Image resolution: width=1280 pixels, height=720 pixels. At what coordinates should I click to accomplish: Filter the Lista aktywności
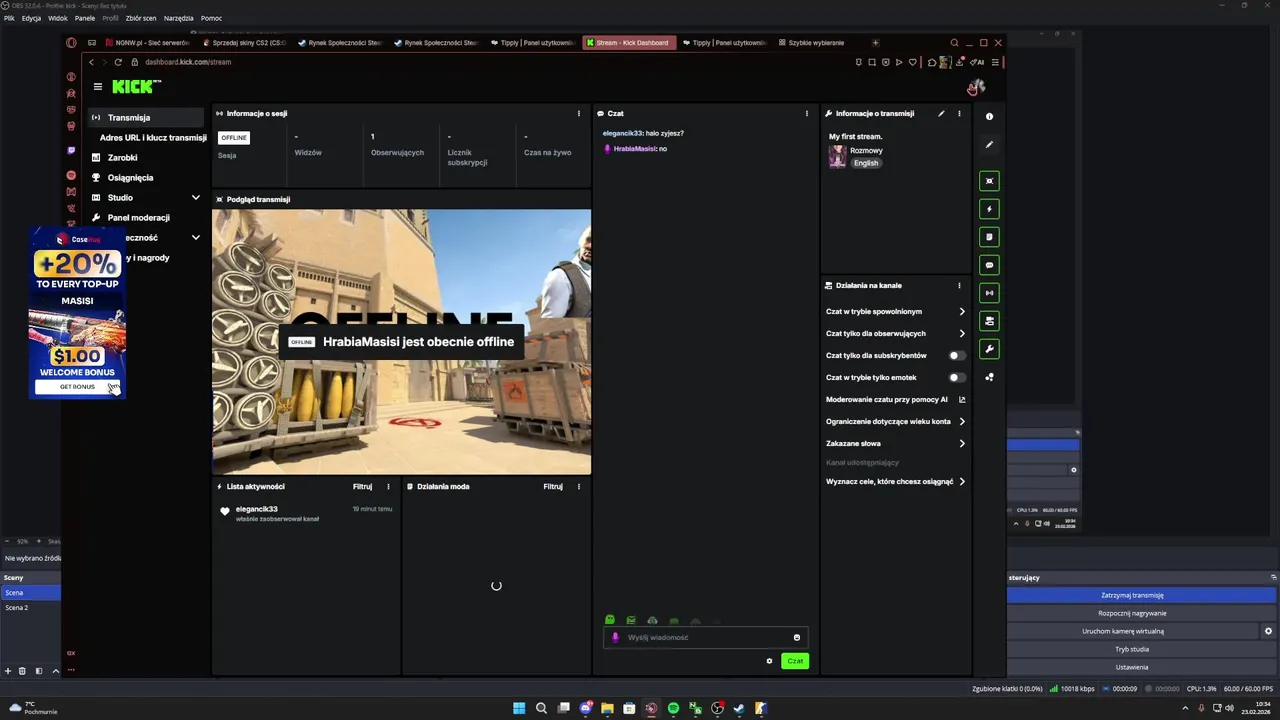pyautogui.click(x=362, y=487)
